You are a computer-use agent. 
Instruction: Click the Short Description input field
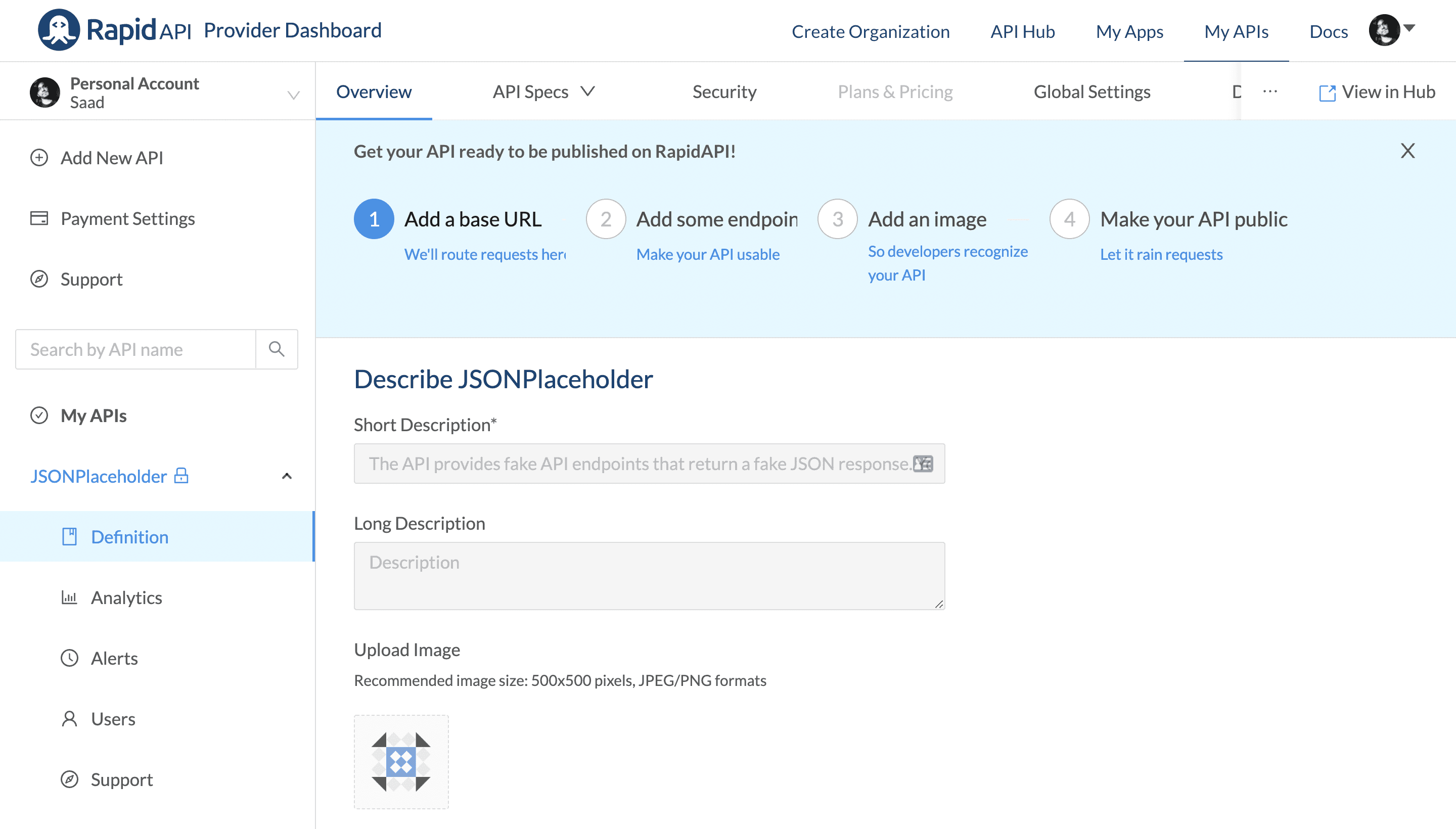(x=649, y=463)
